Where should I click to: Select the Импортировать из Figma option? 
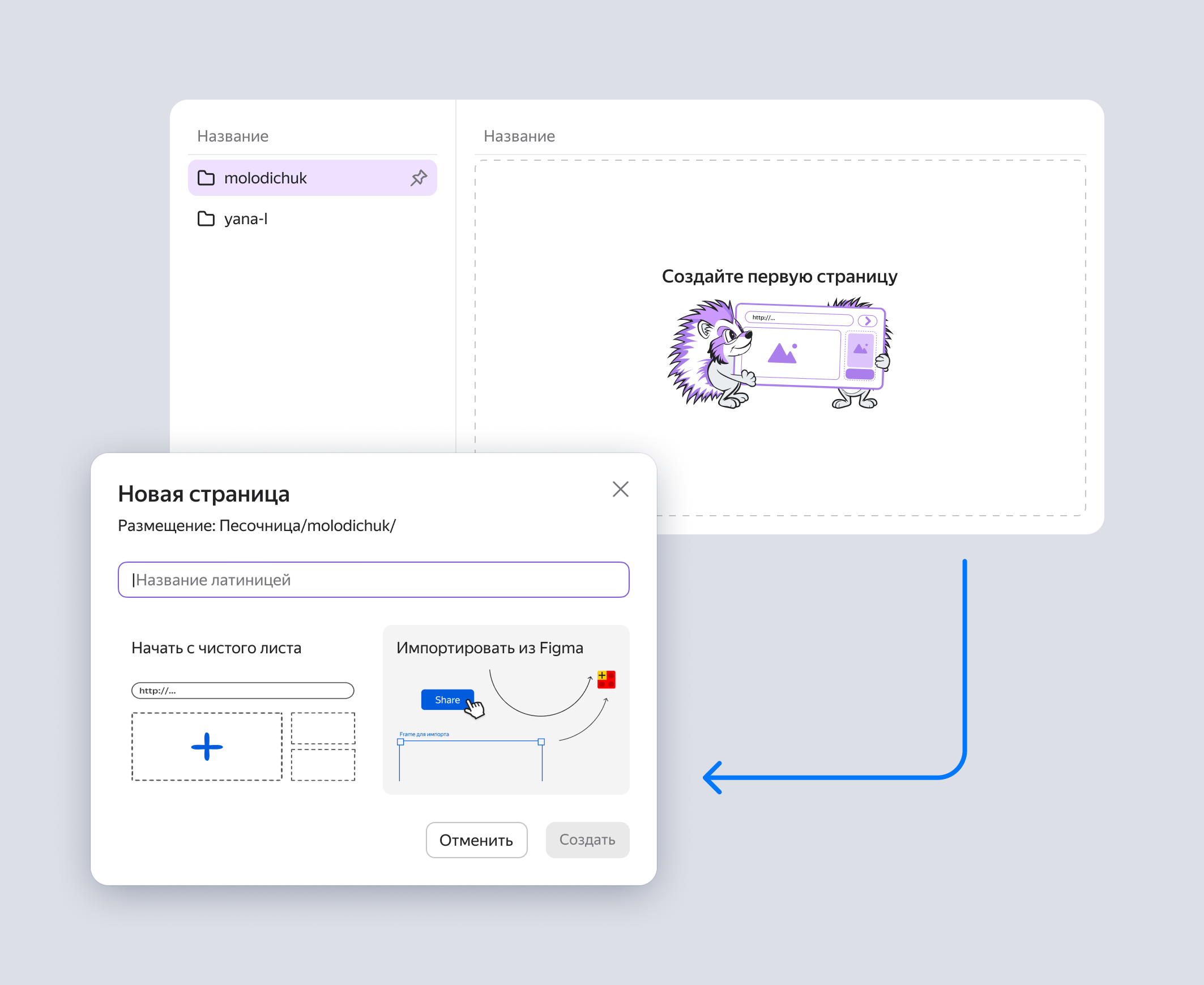506,710
